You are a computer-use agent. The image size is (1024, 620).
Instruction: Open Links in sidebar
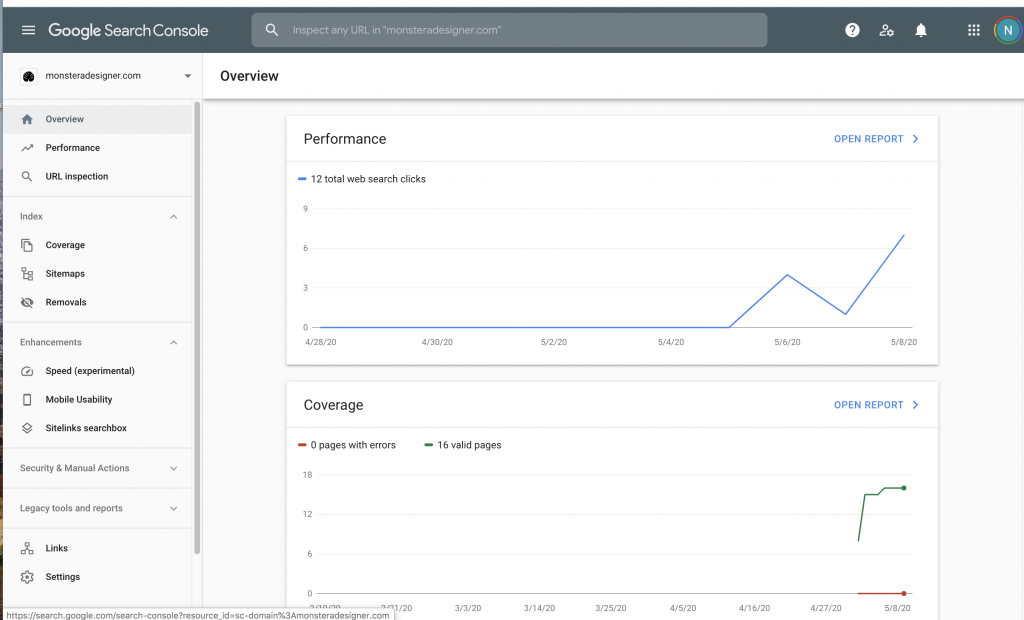click(x=98, y=548)
